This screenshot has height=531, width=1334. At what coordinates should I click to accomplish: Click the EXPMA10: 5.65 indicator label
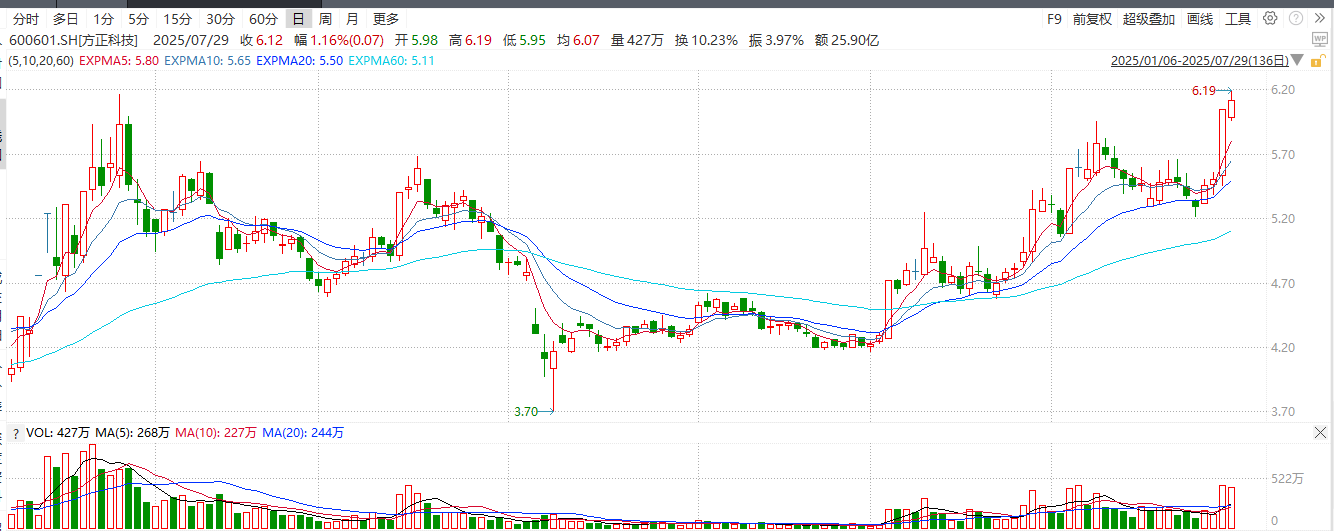pos(207,61)
